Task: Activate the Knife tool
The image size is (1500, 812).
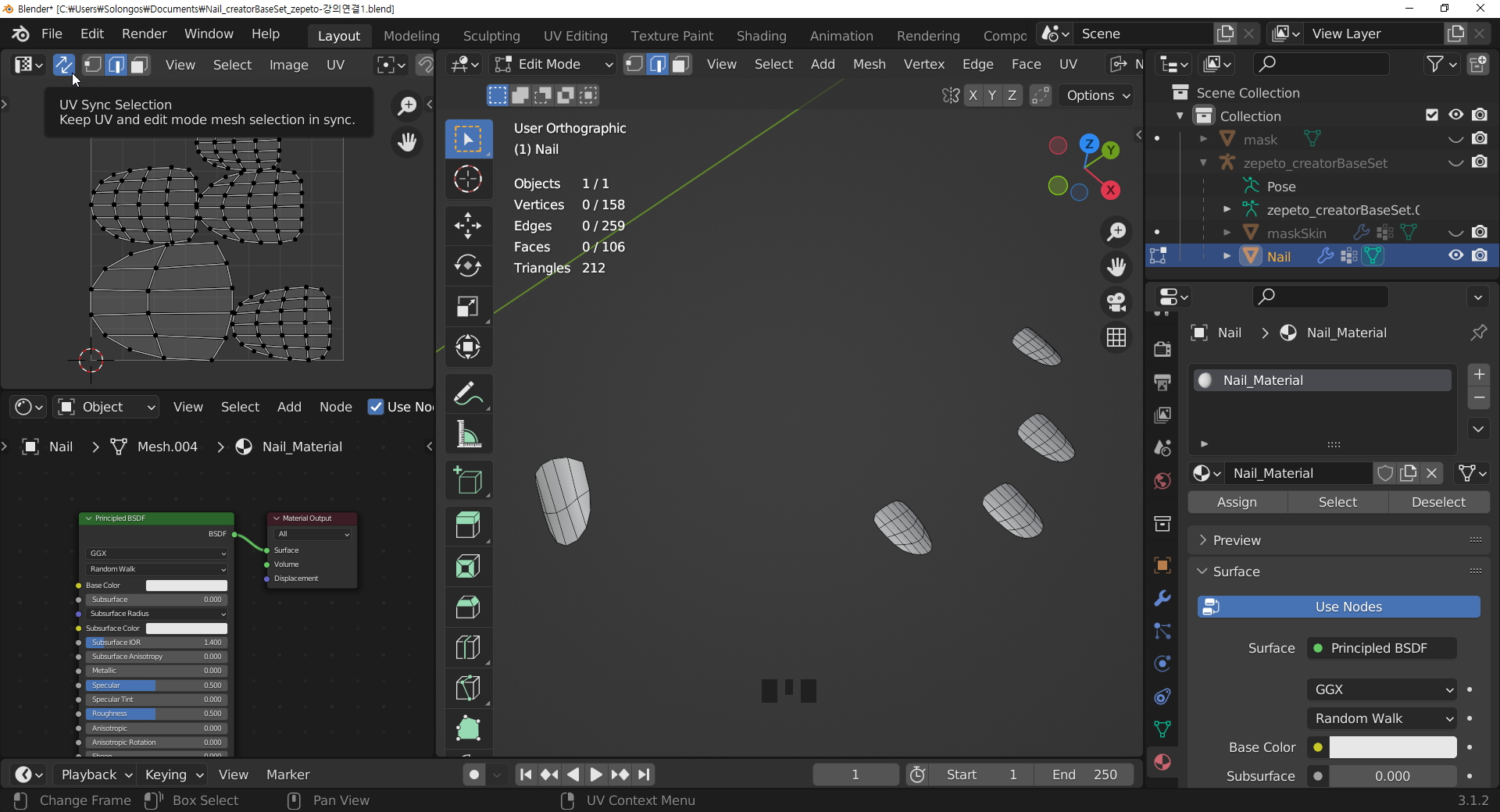Action: pyautogui.click(x=468, y=688)
